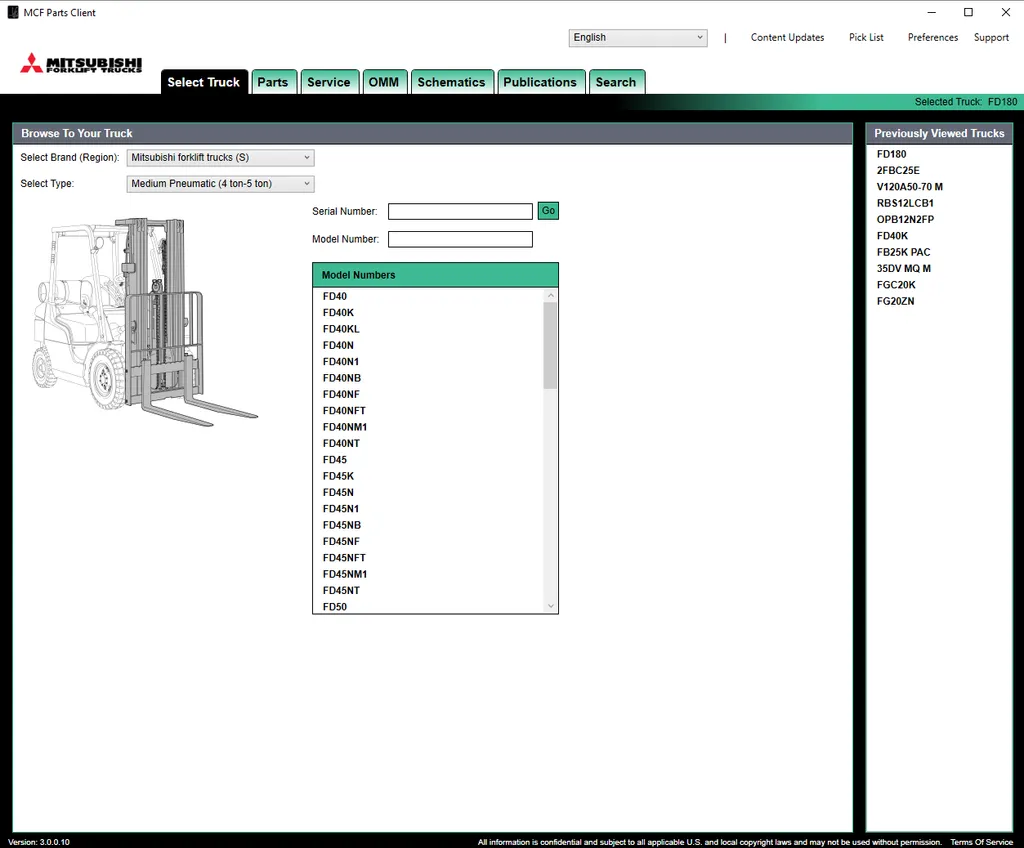Click the Model Numbers list scroll up arrow
The width and height of the screenshot is (1024, 848).
point(551,295)
